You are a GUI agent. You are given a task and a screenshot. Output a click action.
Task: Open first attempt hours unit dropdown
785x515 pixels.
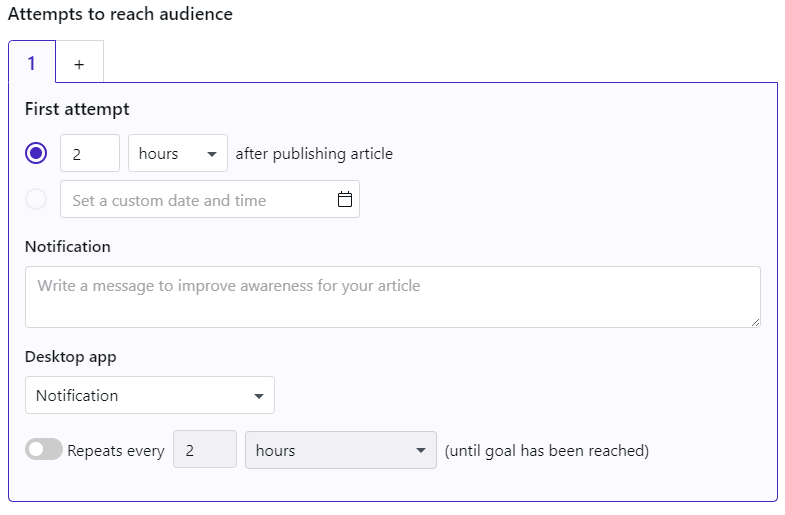point(178,153)
